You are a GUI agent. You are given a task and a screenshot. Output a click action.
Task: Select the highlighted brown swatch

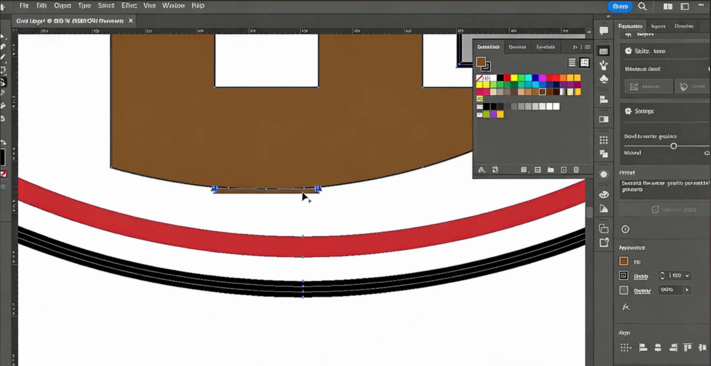542,92
